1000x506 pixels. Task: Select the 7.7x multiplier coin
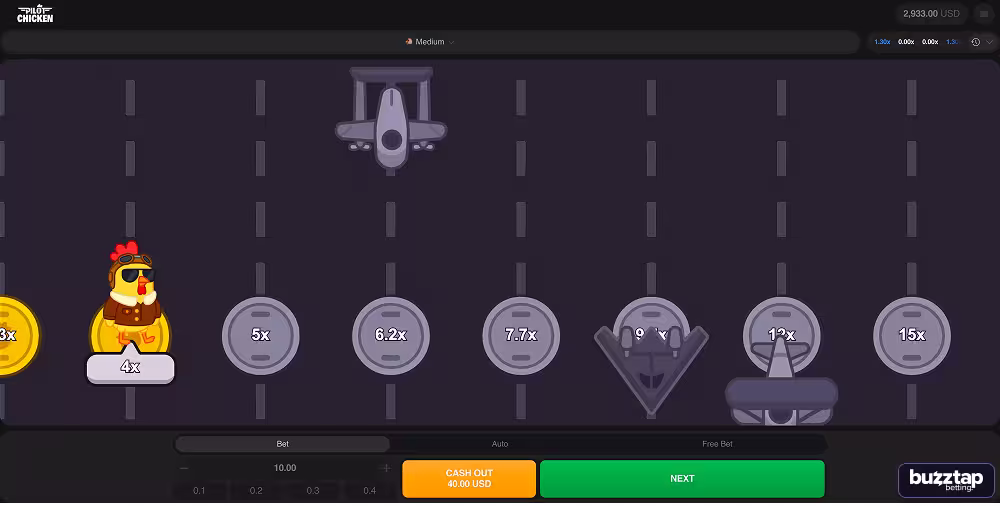tap(521, 335)
